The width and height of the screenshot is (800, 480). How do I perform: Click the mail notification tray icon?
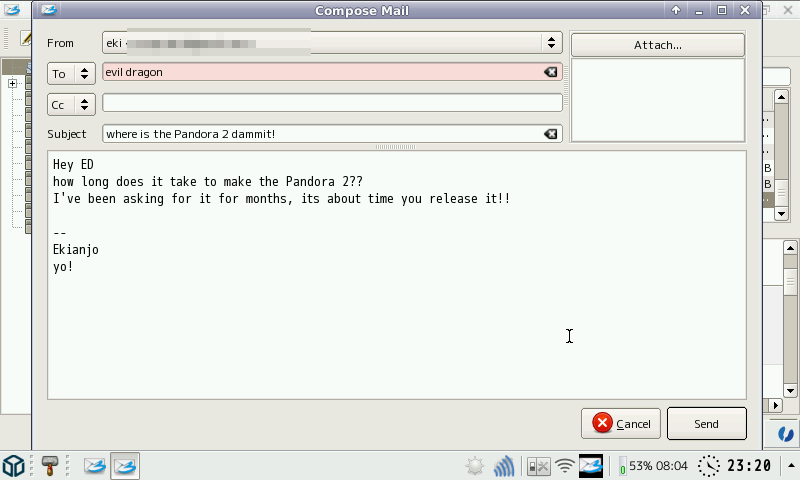pos(592,466)
